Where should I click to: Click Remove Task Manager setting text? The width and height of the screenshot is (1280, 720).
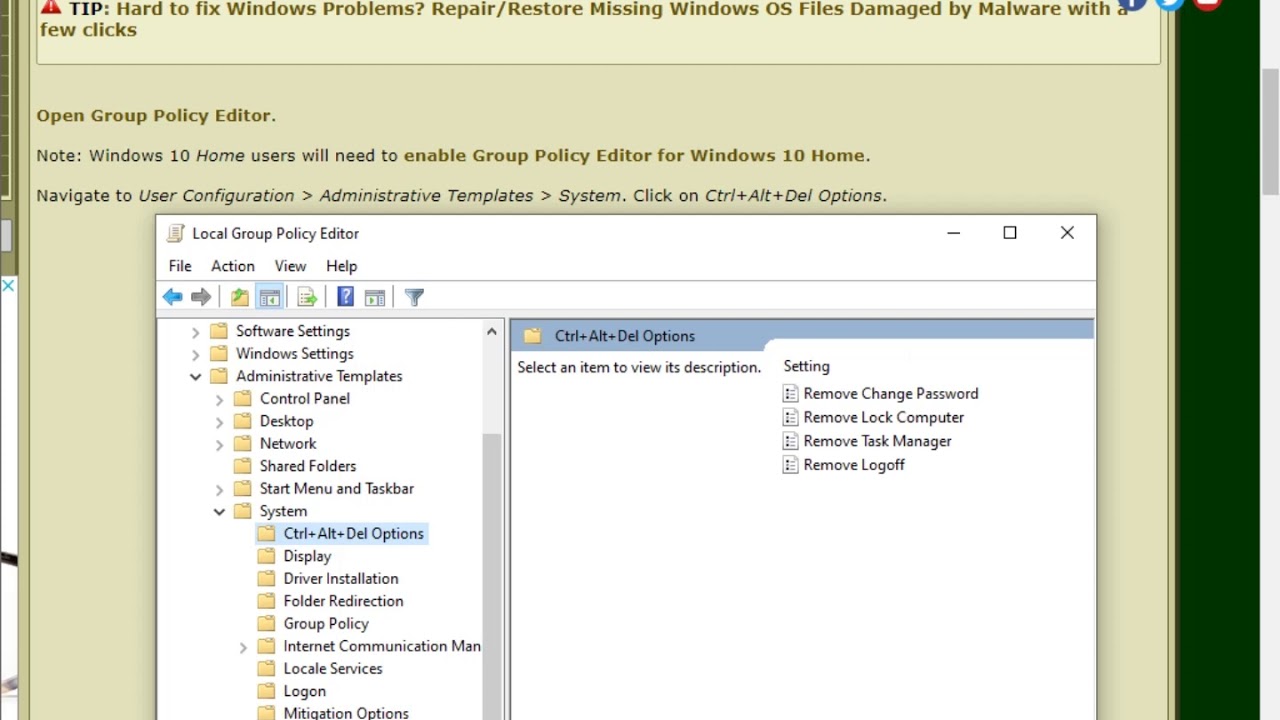[877, 441]
